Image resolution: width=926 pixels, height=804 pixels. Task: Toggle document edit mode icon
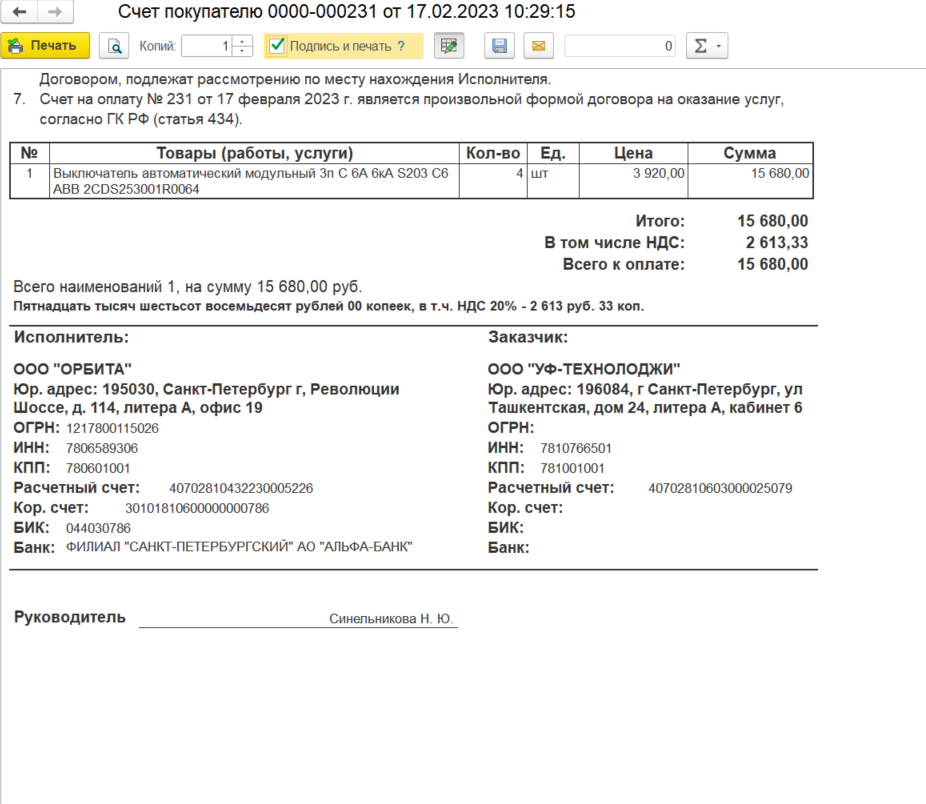tap(449, 46)
